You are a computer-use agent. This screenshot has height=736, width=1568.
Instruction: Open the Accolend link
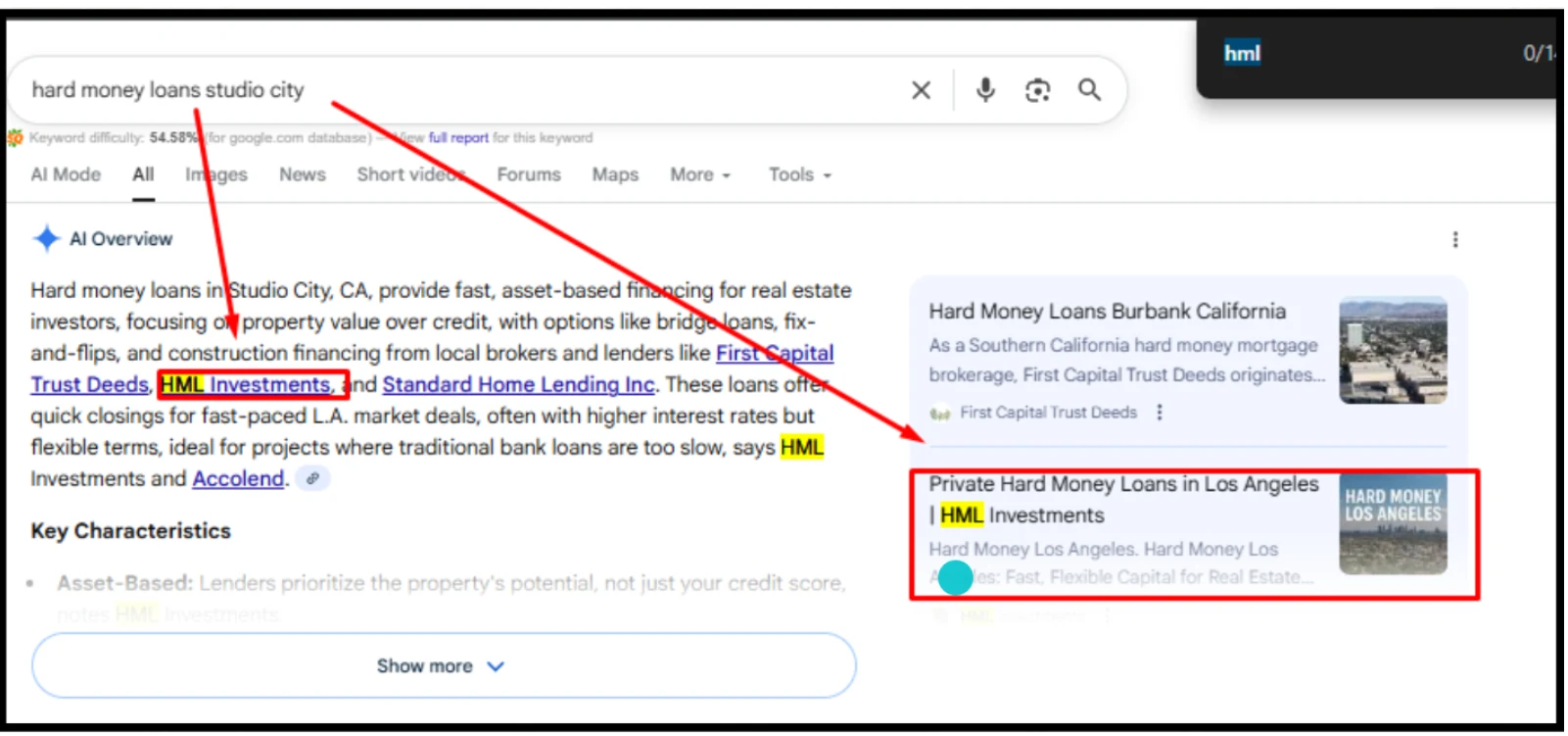(x=238, y=478)
